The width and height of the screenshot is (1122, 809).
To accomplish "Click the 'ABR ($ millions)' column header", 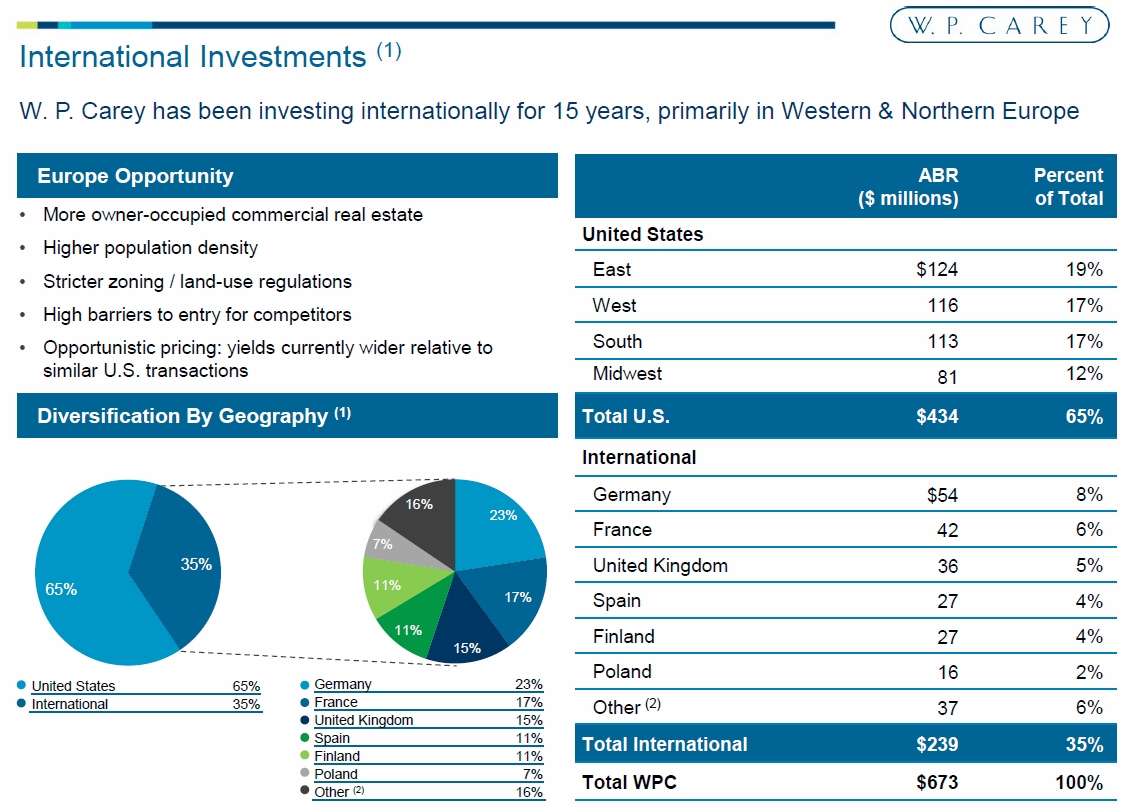I will tap(908, 187).
